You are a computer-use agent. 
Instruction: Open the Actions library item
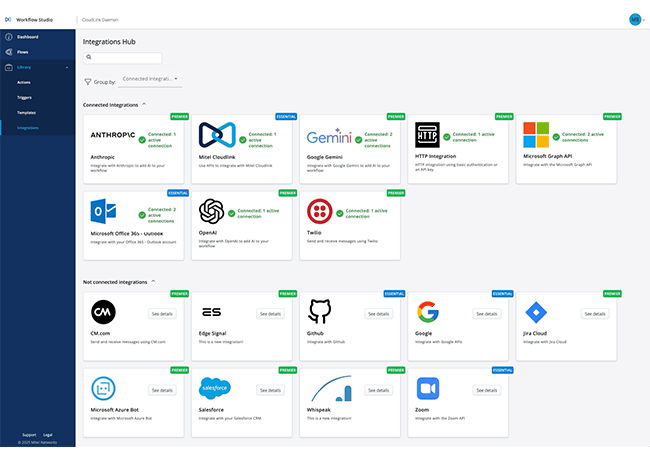pyautogui.click(x=24, y=82)
